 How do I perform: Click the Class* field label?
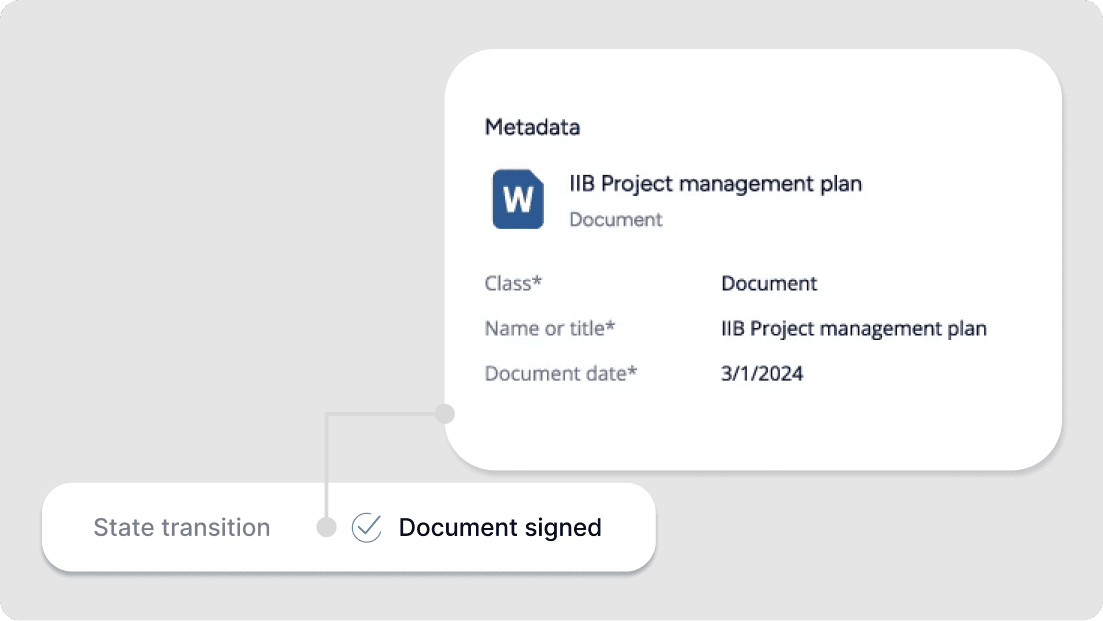(513, 283)
